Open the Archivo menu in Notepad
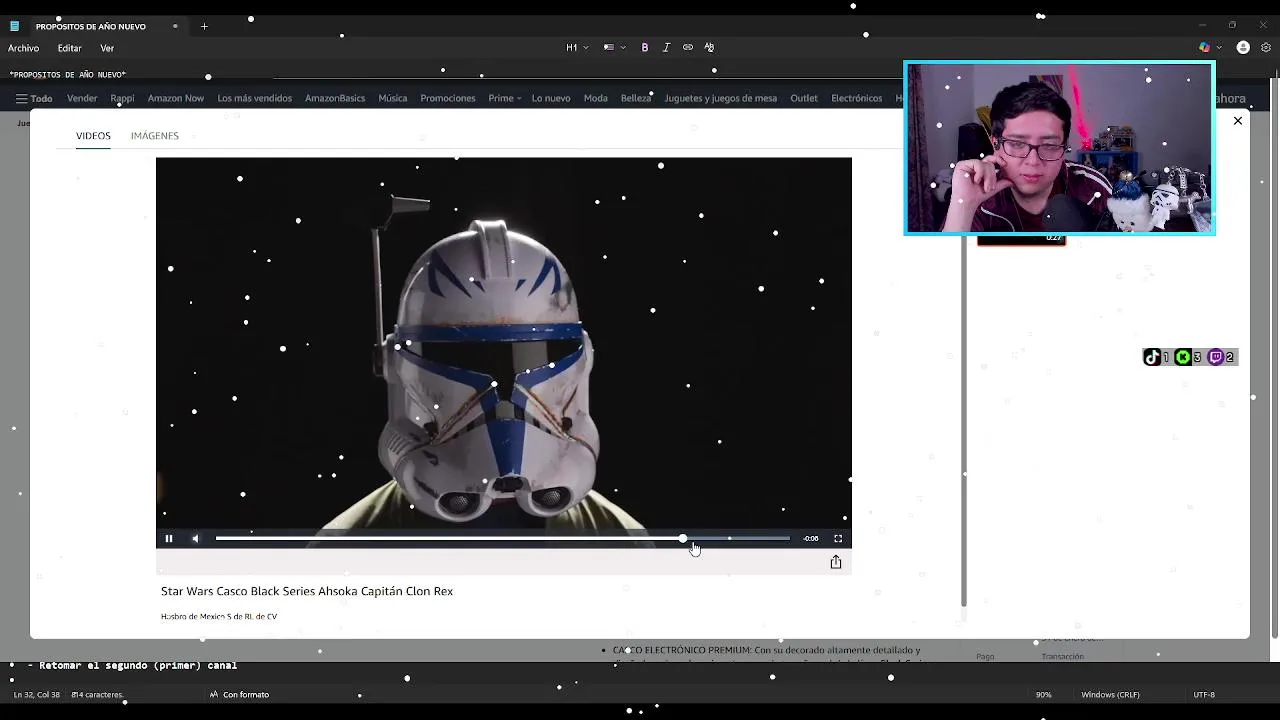The image size is (1280, 720). (x=24, y=48)
